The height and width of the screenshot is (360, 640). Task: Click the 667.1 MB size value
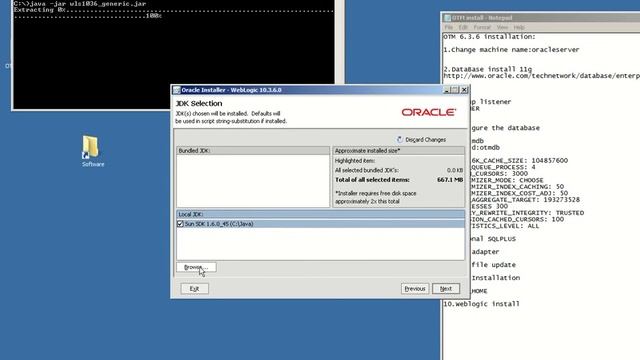coord(450,180)
